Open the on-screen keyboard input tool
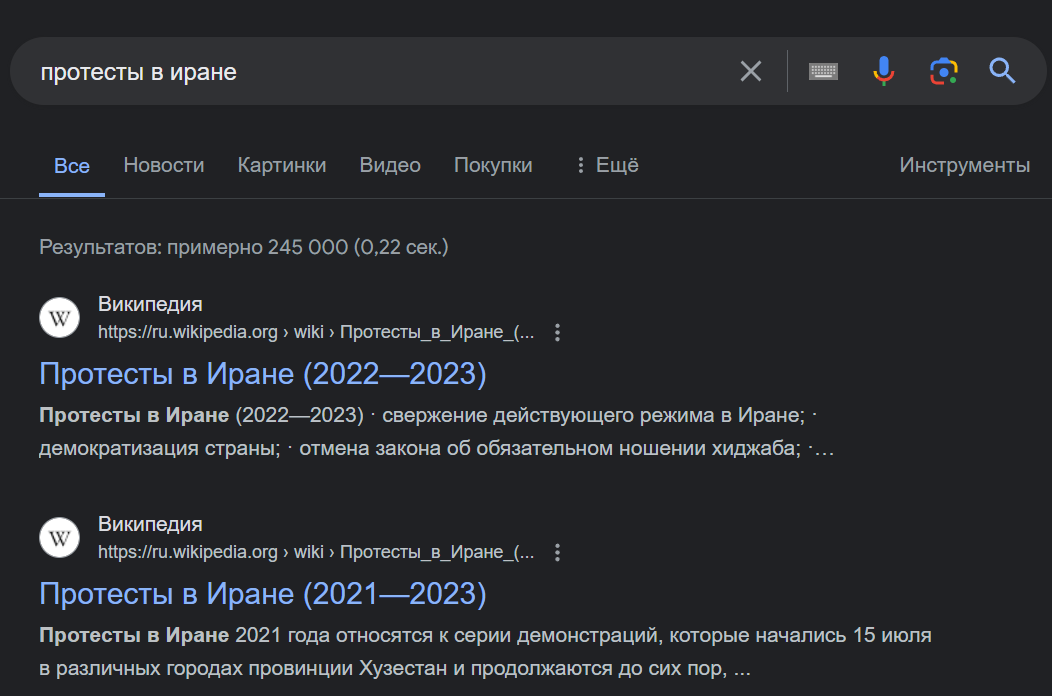1052x696 pixels. pos(823,71)
